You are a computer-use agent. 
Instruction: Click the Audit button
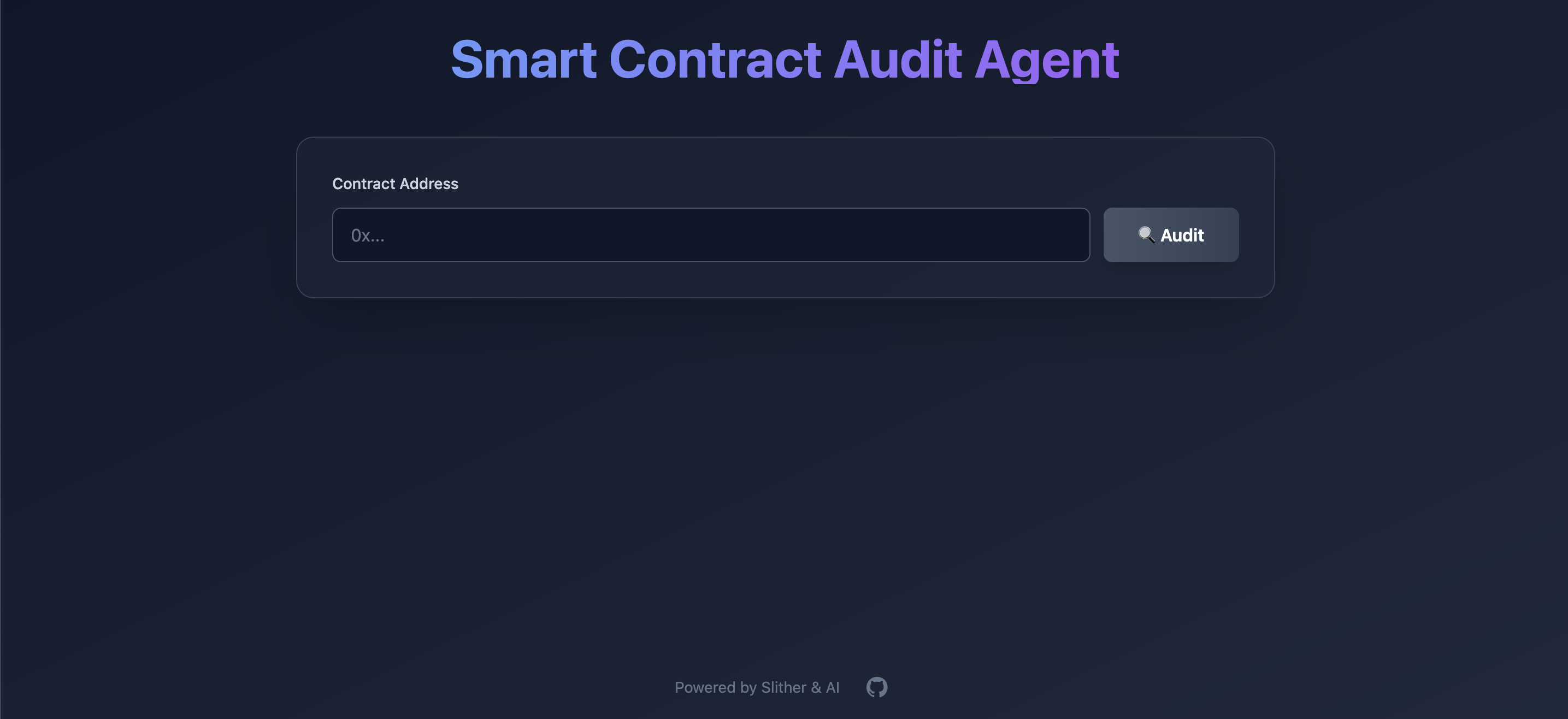click(x=1170, y=235)
